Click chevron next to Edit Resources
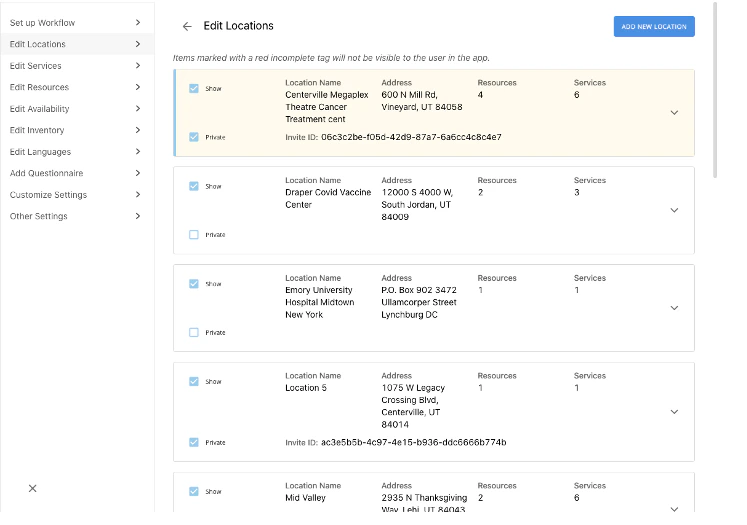The height and width of the screenshot is (525, 747). point(138,87)
